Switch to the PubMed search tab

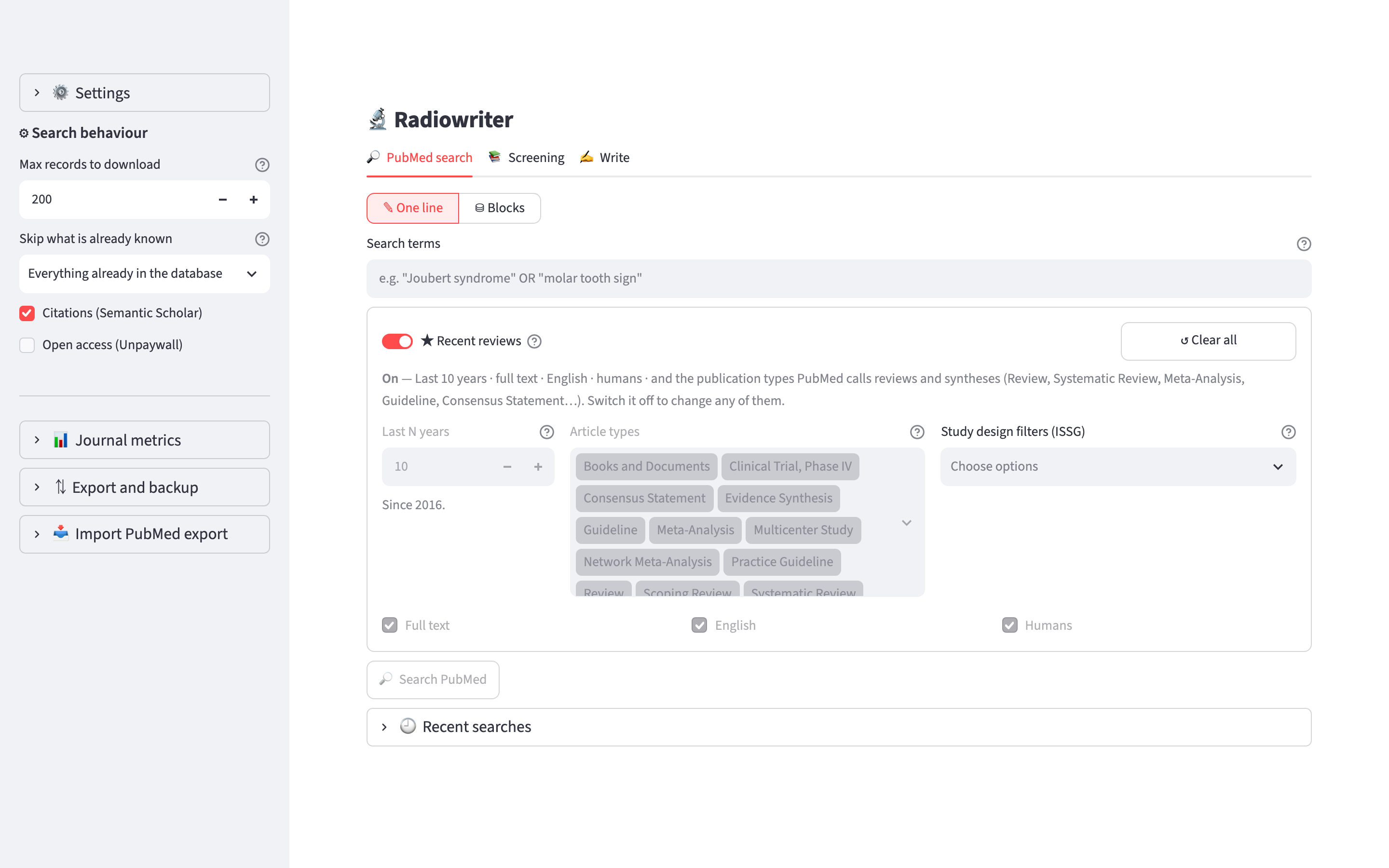420,157
